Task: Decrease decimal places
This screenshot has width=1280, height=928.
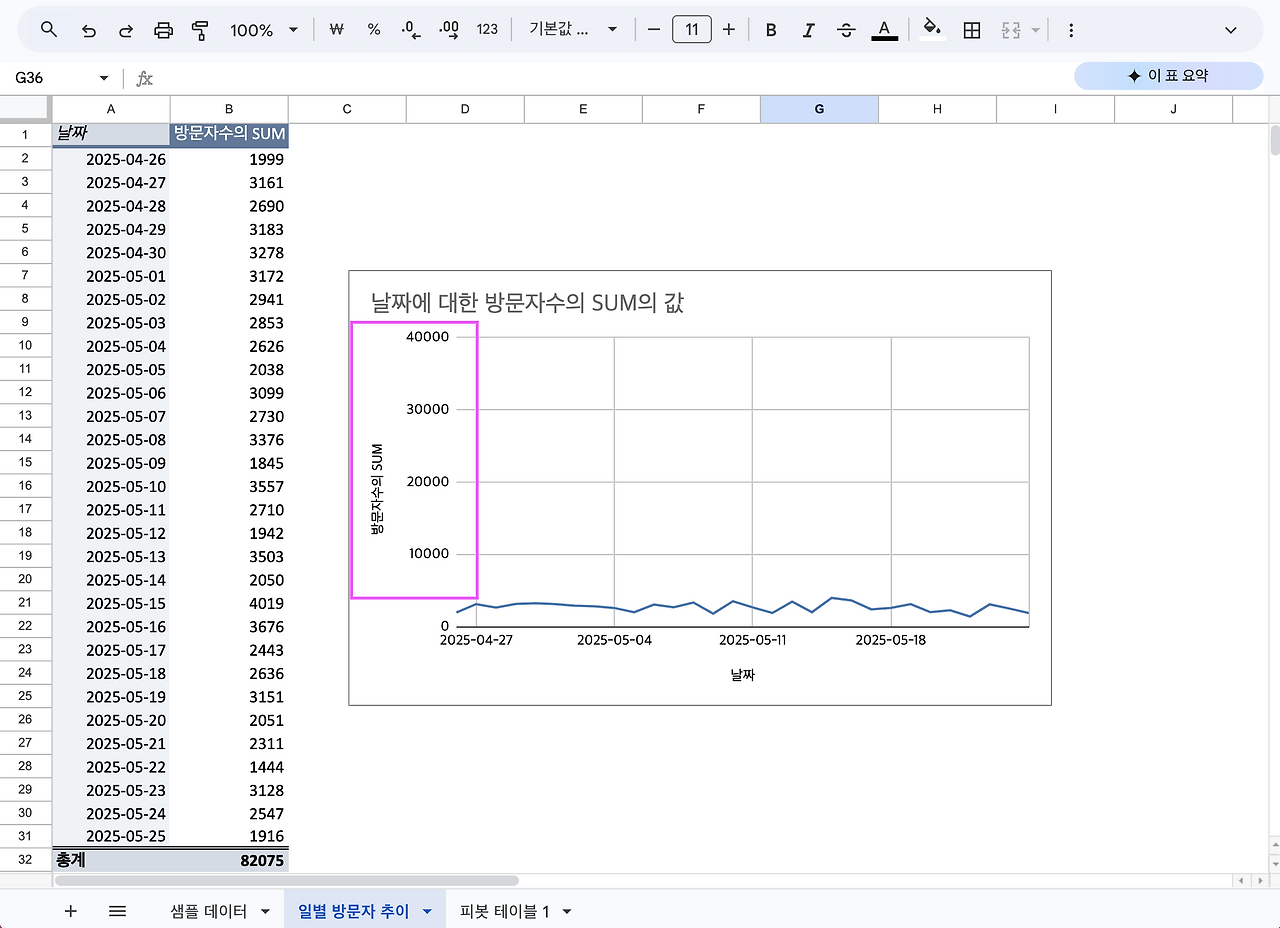Action: pos(410,30)
